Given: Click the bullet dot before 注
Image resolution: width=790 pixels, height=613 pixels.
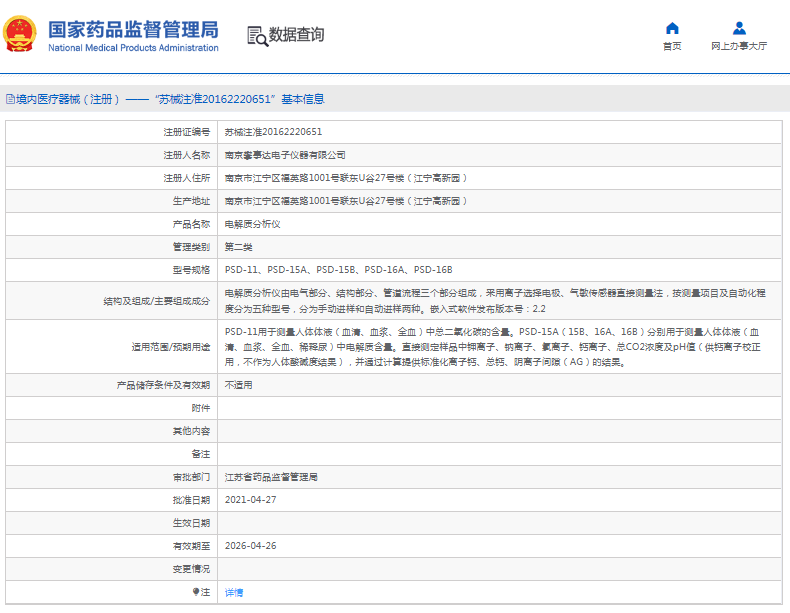Looking at the screenshot, I should (x=197, y=592).
